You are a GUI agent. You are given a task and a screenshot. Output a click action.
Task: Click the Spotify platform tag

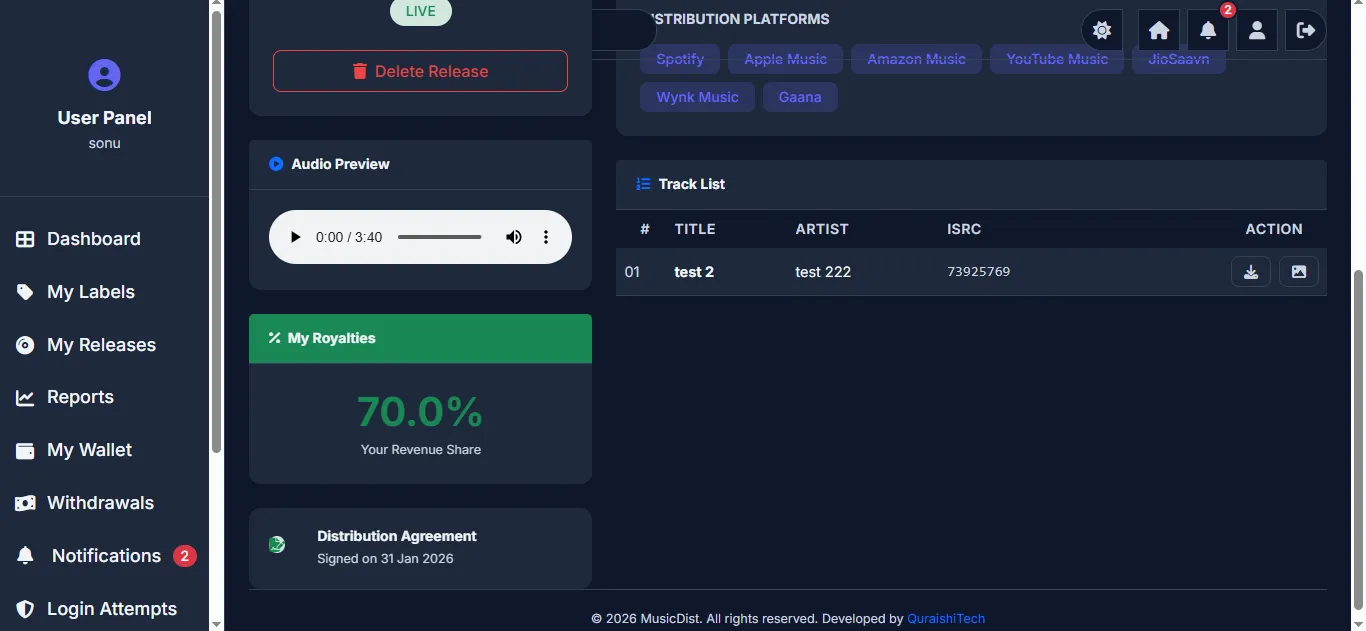click(680, 59)
